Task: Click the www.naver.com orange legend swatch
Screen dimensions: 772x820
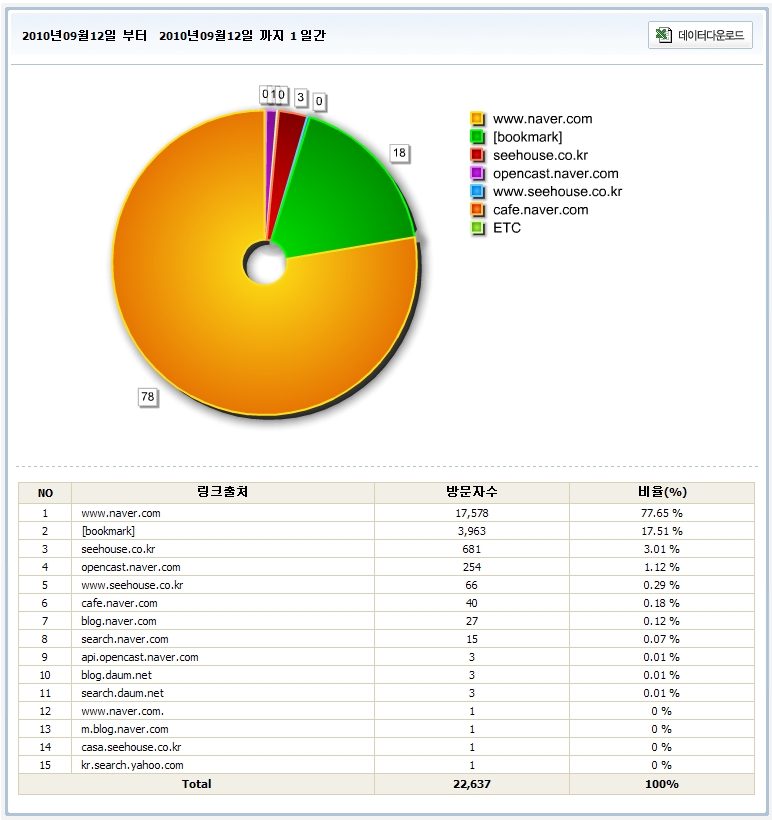Action: click(x=477, y=119)
